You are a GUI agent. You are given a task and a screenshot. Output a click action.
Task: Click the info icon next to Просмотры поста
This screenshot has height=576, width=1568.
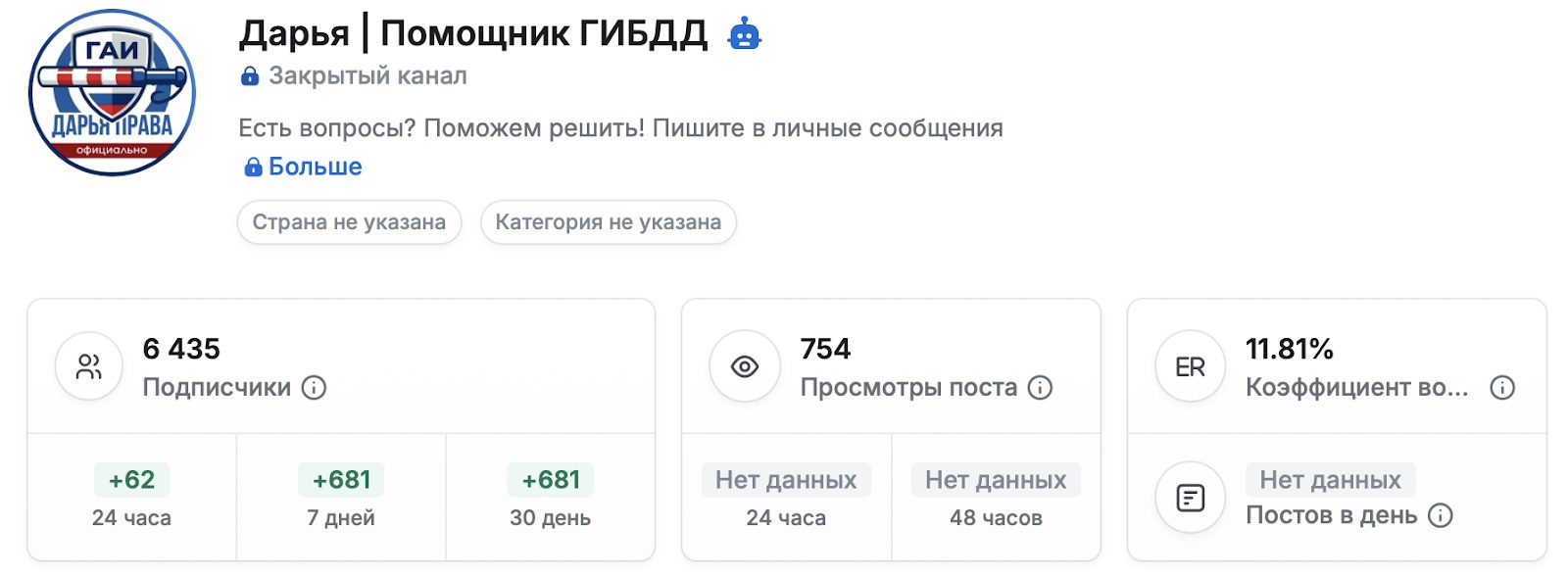[1040, 388]
